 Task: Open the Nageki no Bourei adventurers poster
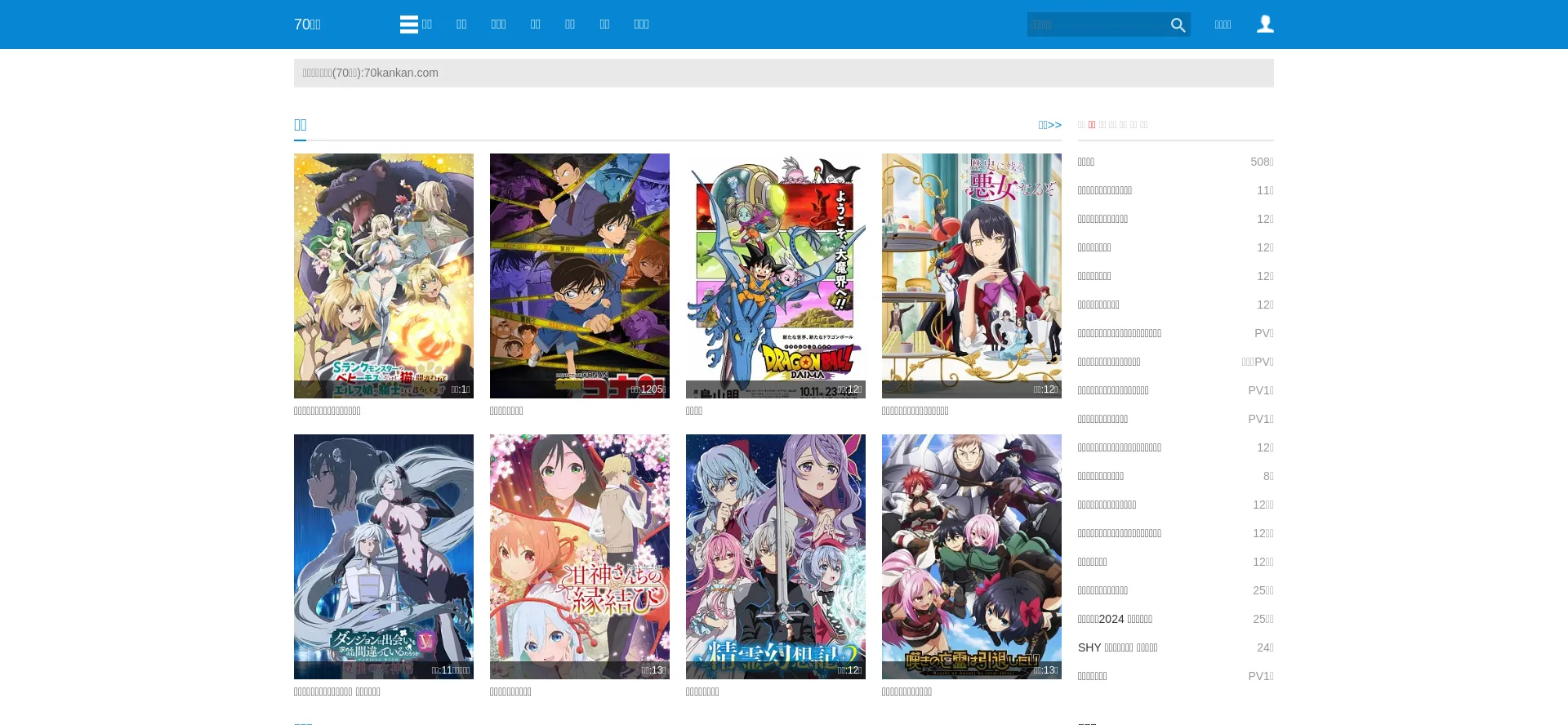(x=972, y=557)
